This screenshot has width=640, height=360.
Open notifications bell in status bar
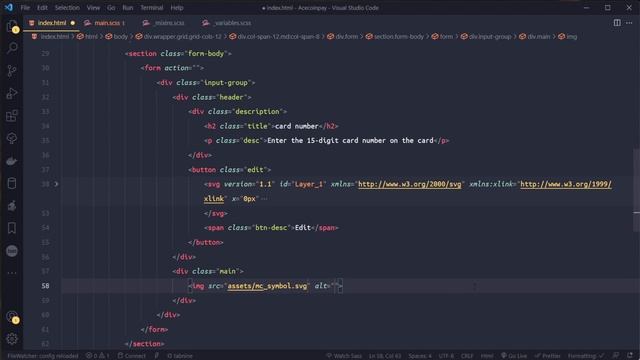630,356
